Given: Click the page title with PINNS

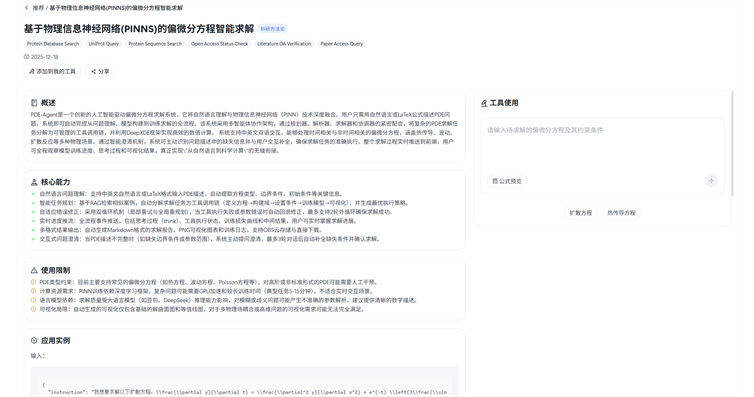Looking at the screenshot, I should 139,29.
